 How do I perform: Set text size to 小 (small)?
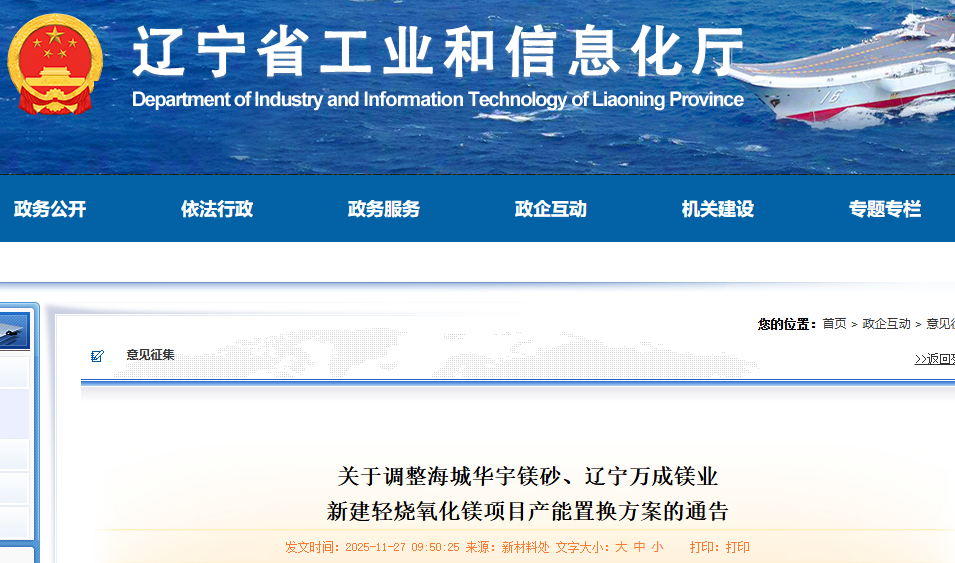[x=657, y=547]
